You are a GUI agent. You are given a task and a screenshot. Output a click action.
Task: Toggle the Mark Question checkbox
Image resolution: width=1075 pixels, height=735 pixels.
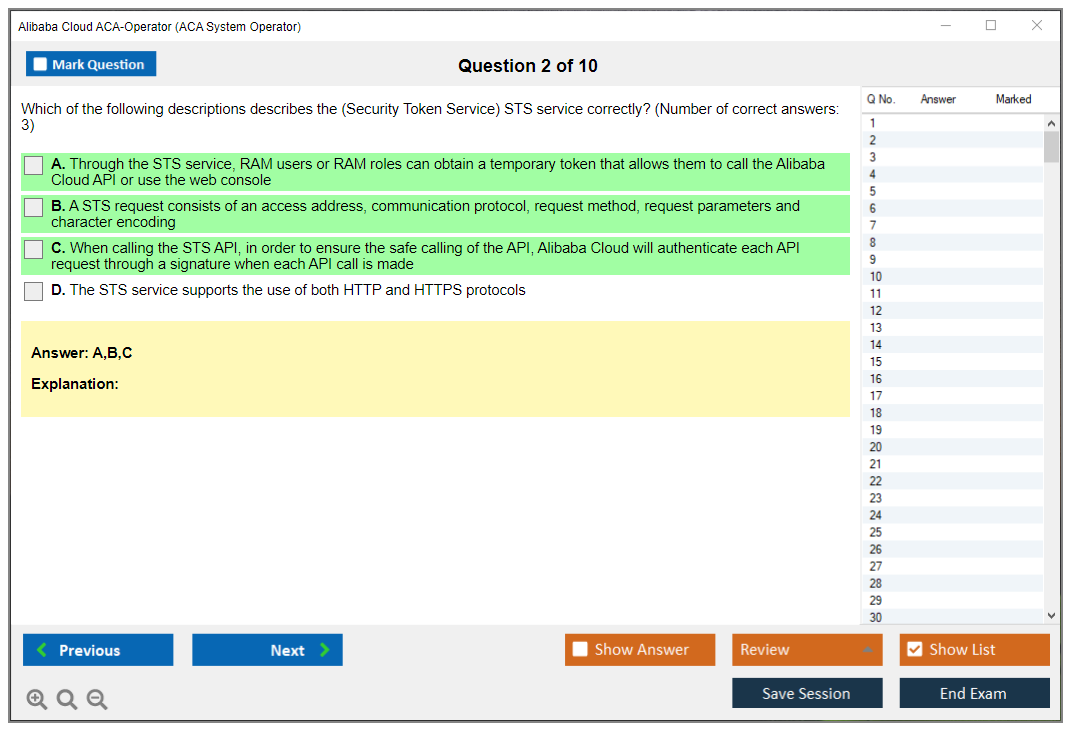click(41, 65)
